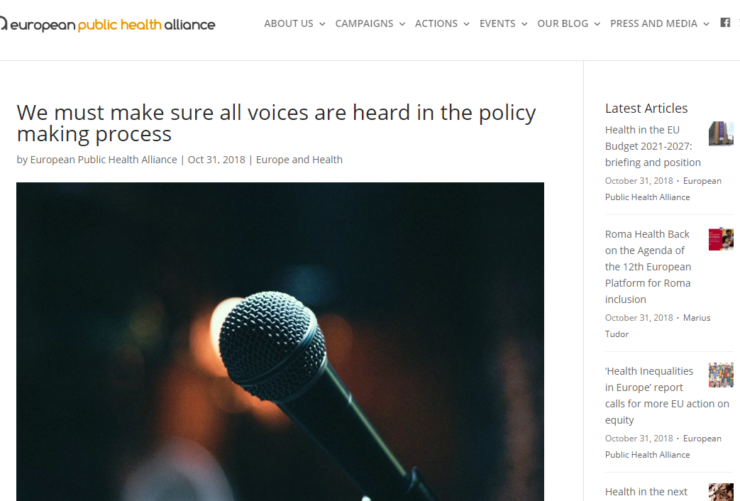This screenshot has width=740, height=501.
Task: Click the 'Health in the next' article thumbnail
Action: [x=721, y=492]
